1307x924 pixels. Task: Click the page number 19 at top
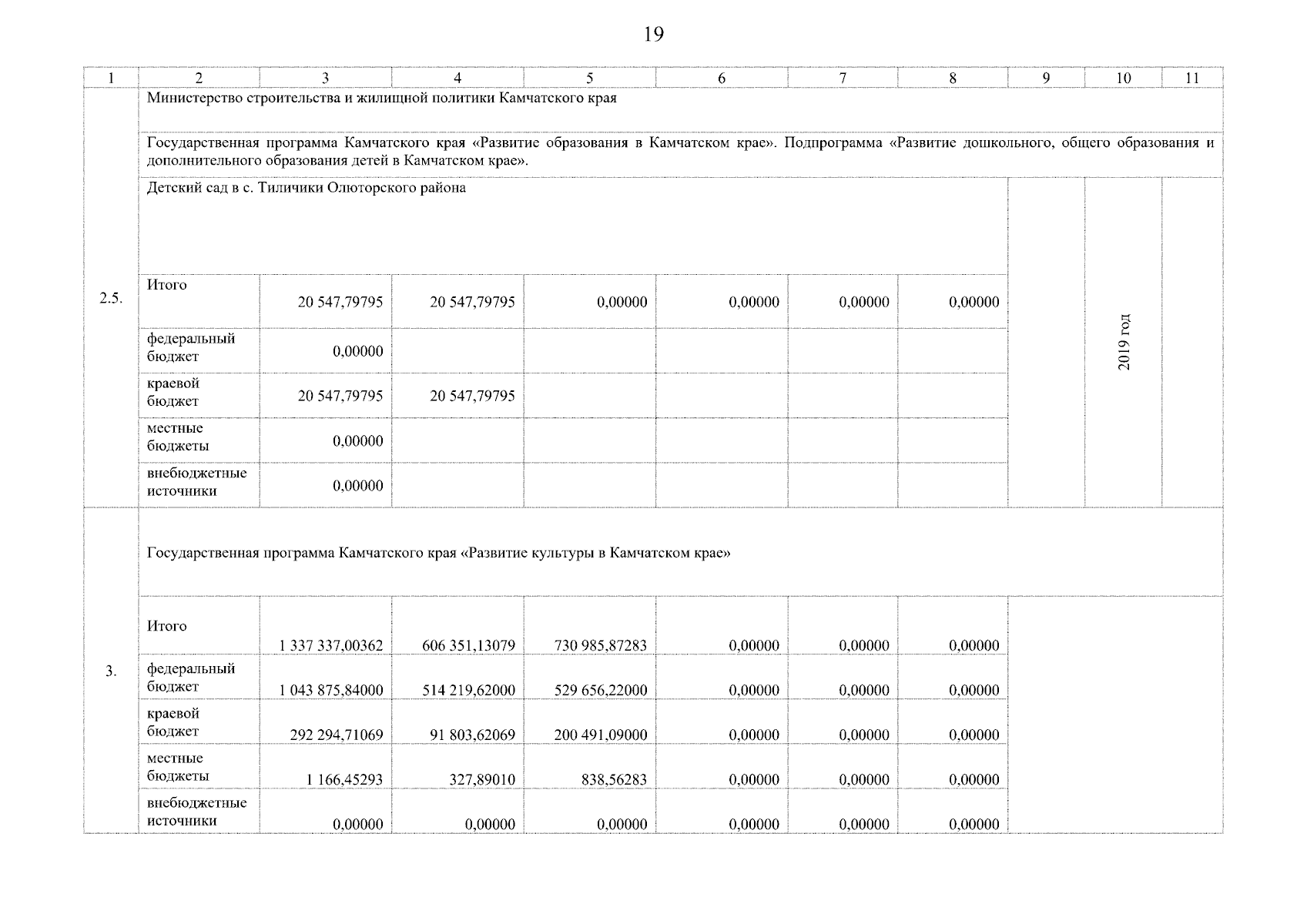pos(652,35)
